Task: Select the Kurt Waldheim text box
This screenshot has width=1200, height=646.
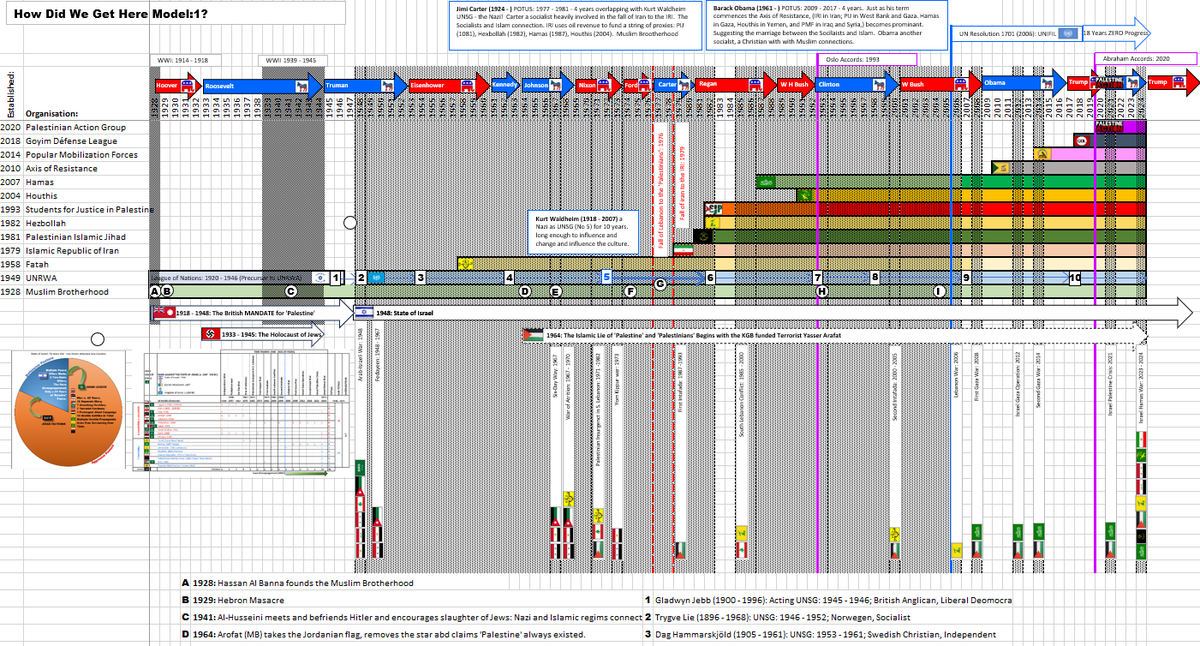Action: click(583, 233)
